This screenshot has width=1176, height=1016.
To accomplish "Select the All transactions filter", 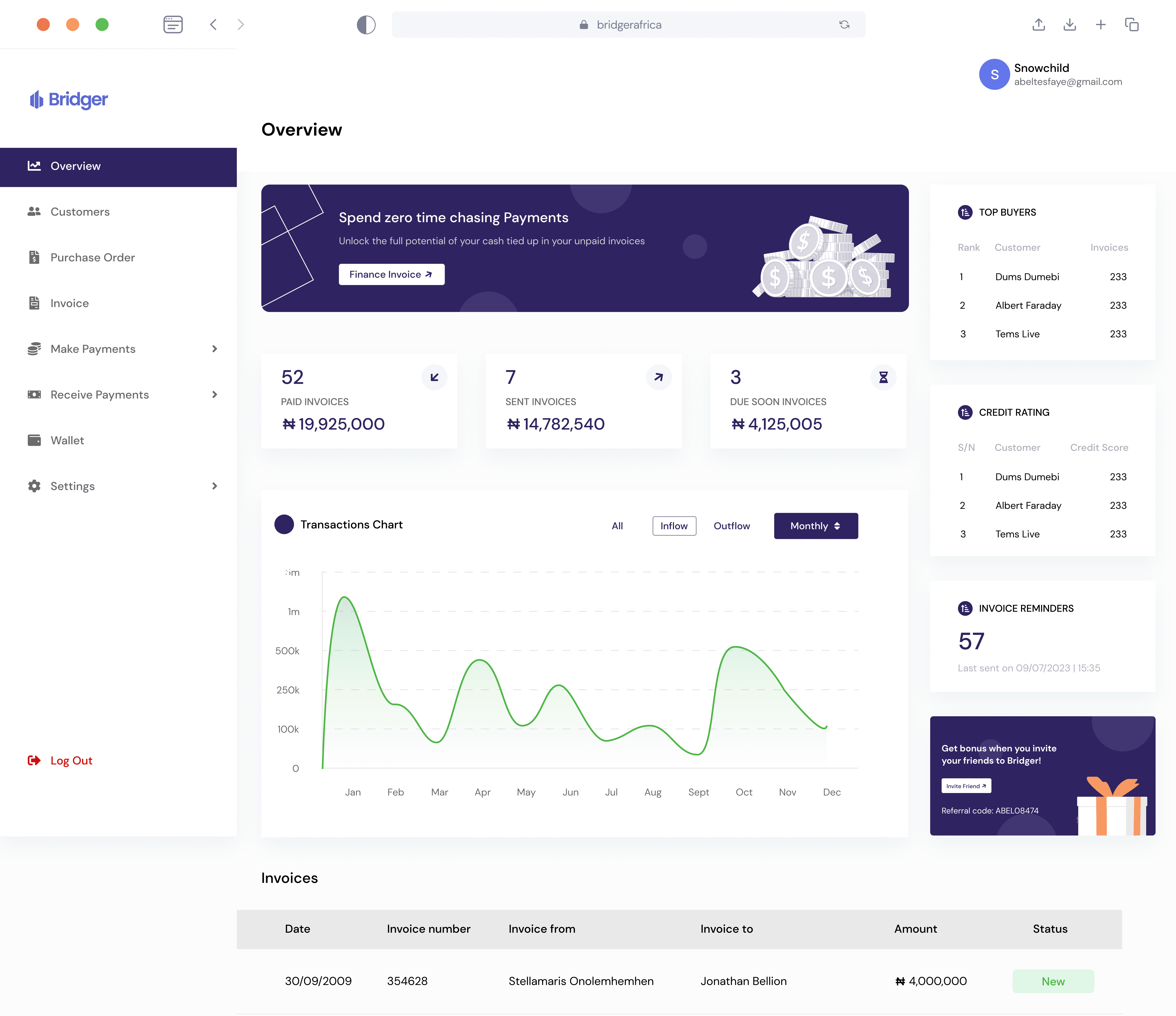I will coord(618,526).
